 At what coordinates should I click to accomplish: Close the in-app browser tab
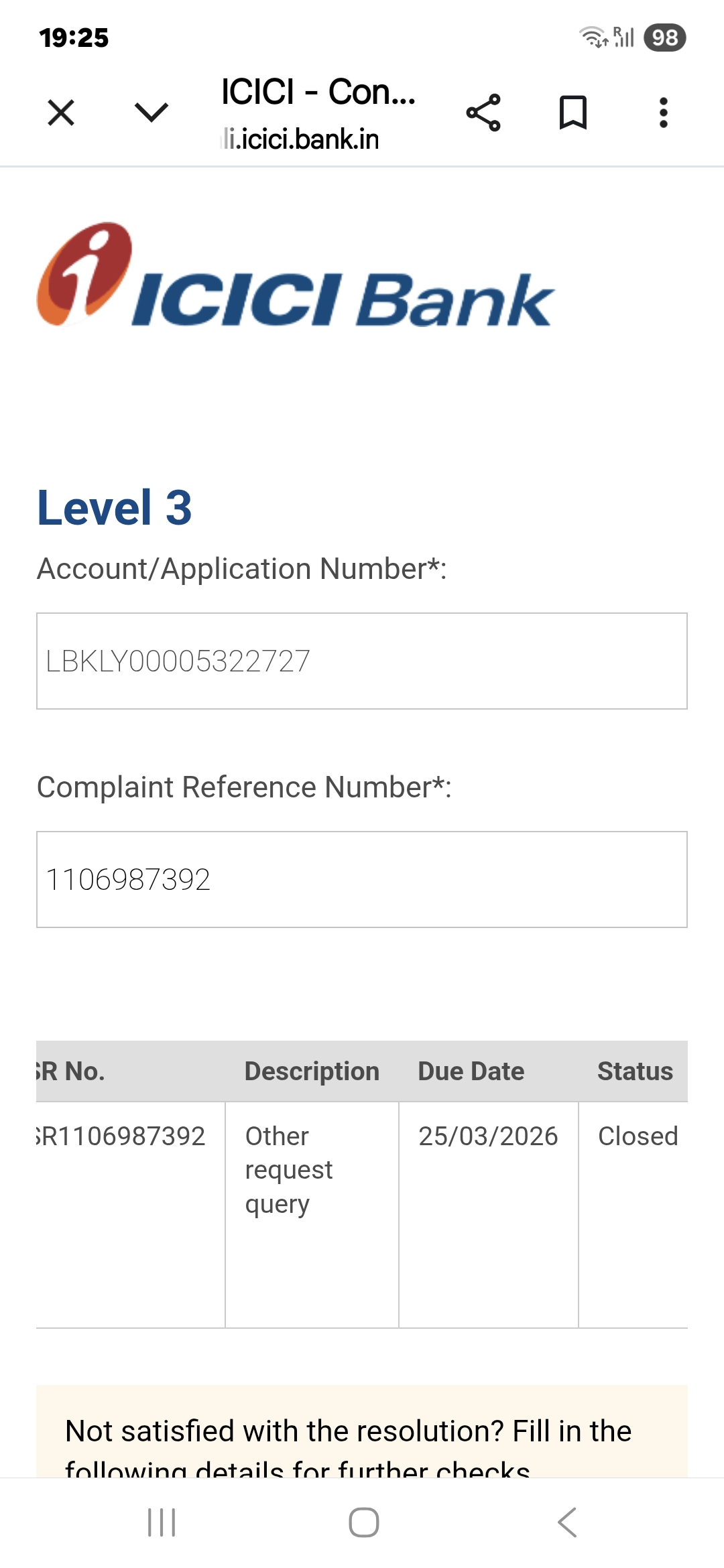(61, 113)
